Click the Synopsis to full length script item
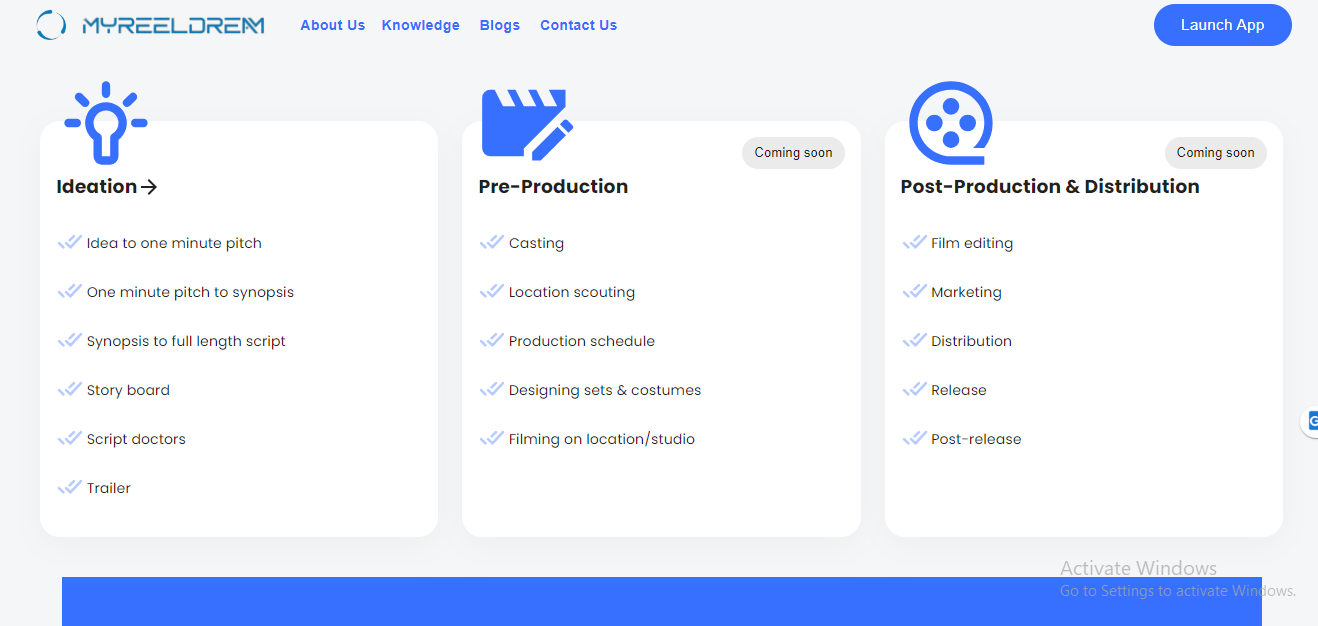Image resolution: width=1318 pixels, height=626 pixels. tap(186, 341)
